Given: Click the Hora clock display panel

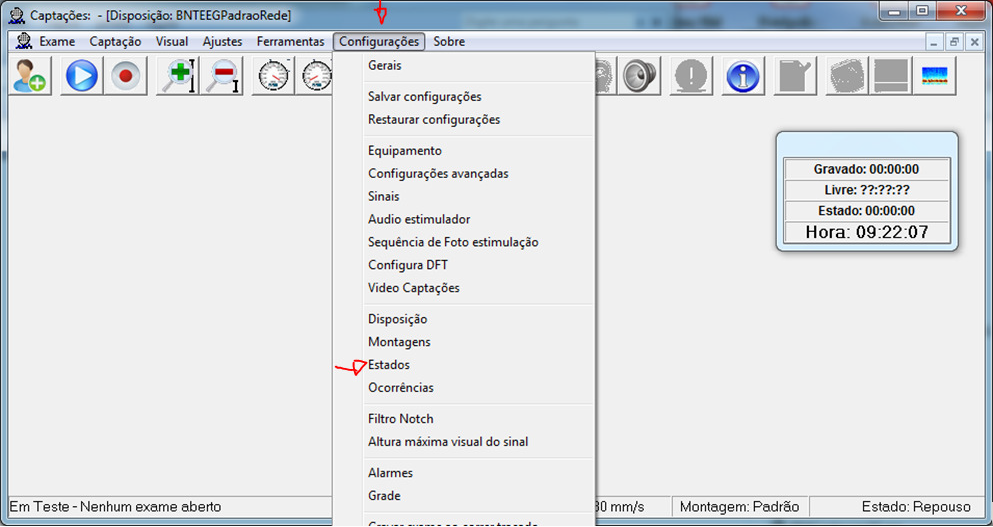Looking at the screenshot, I should coord(867,233).
